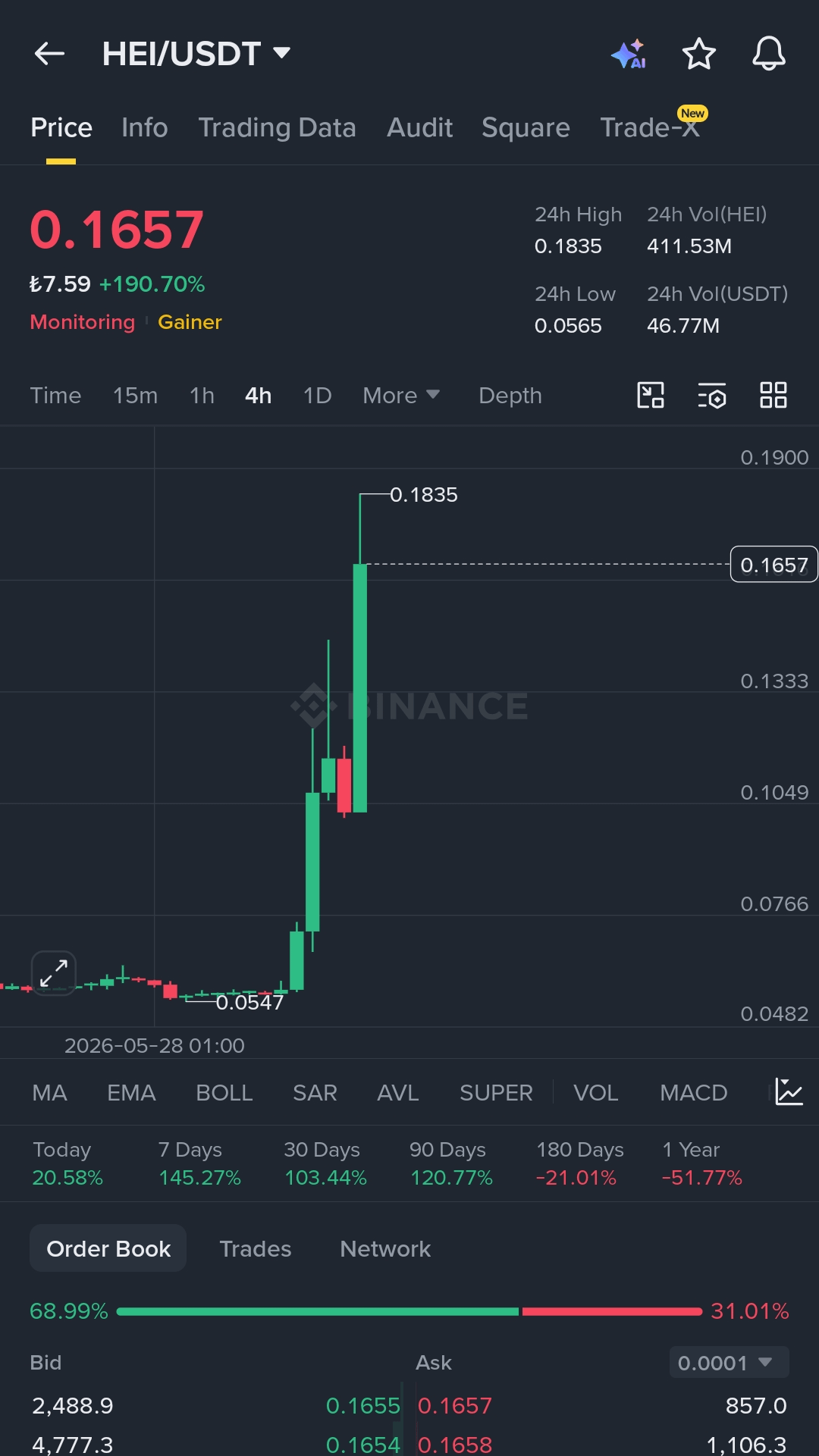This screenshot has height=1456, width=819.
Task: Open the More timeframes dropdown
Action: pos(401,395)
